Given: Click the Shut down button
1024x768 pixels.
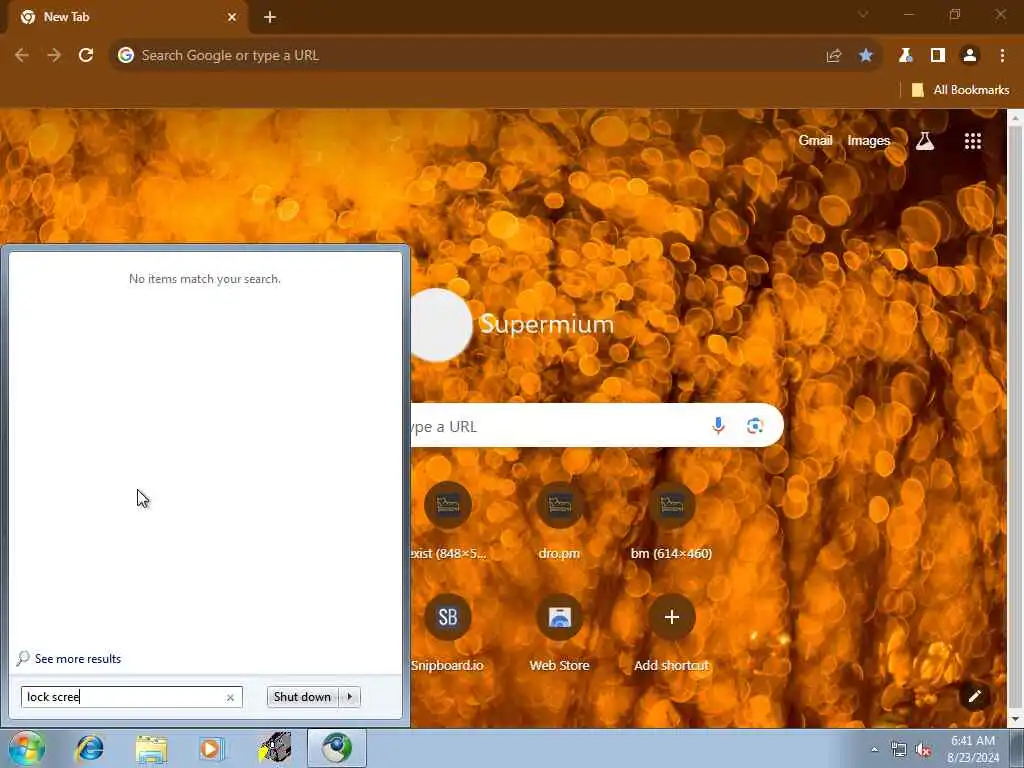Looking at the screenshot, I should click(x=302, y=697).
